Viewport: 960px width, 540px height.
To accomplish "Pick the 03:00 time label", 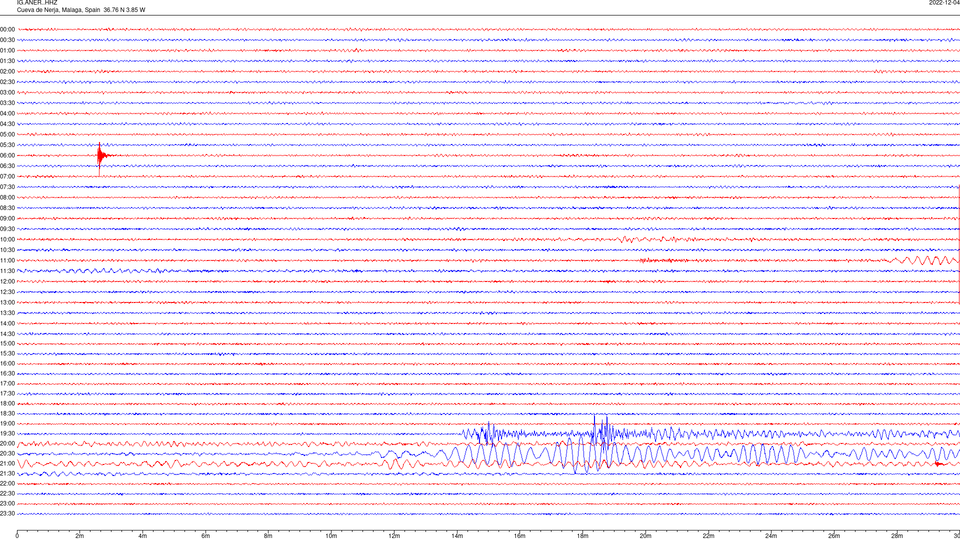I will (x=7, y=92).
